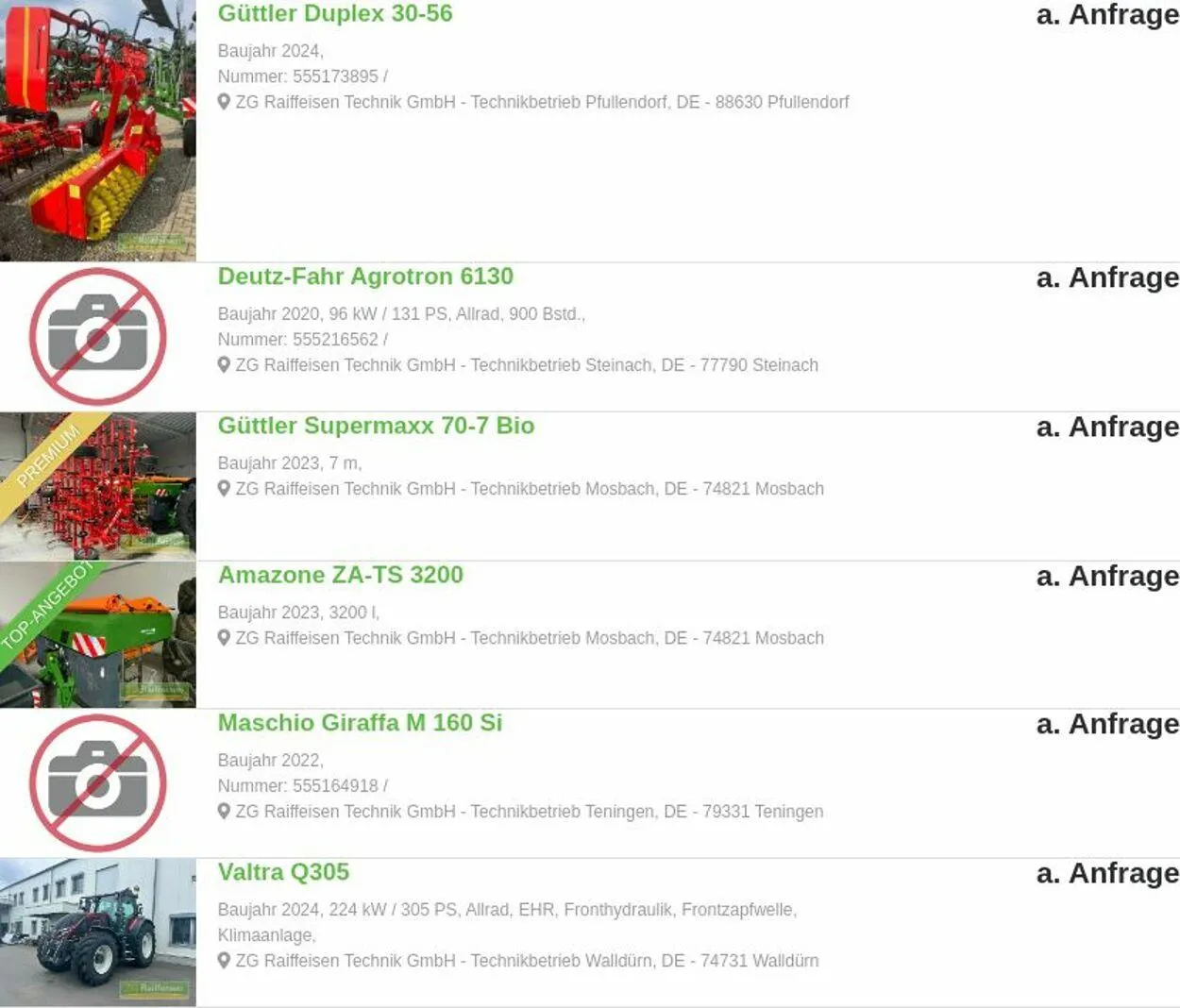Click the Güttler Duplex red machine photo
This screenshot has width=1180, height=1008.
pyautogui.click(x=98, y=130)
